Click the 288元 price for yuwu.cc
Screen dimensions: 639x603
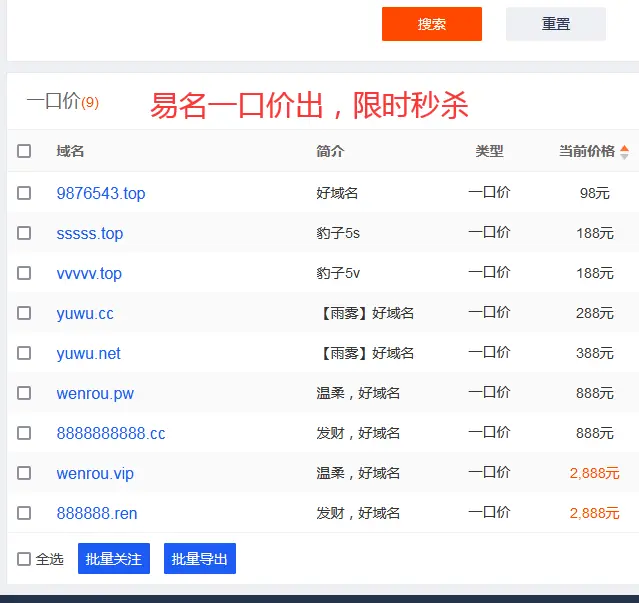point(595,313)
